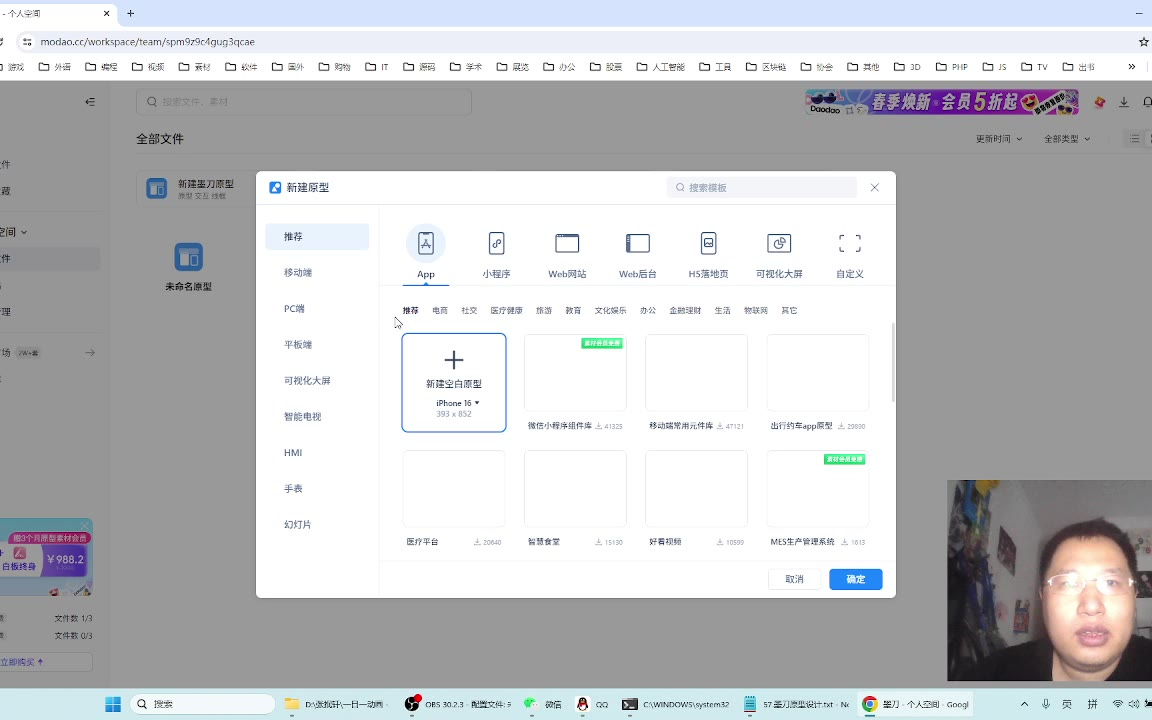This screenshot has height=720, width=1152.
Task: Filter templates by 医疗健康 category
Action: pyautogui.click(x=507, y=311)
